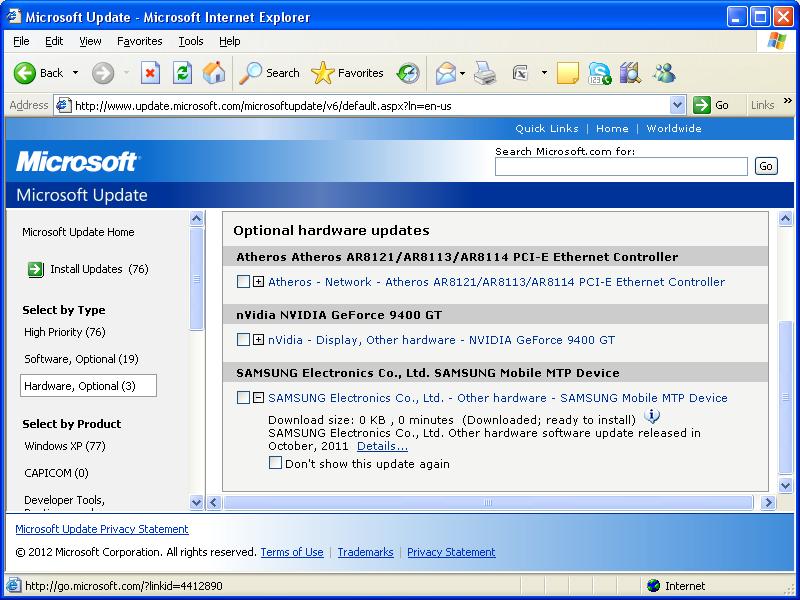Check the Atheros Ethernet Controller update checkbox
This screenshot has height=600, width=800.
tap(243, 282)
